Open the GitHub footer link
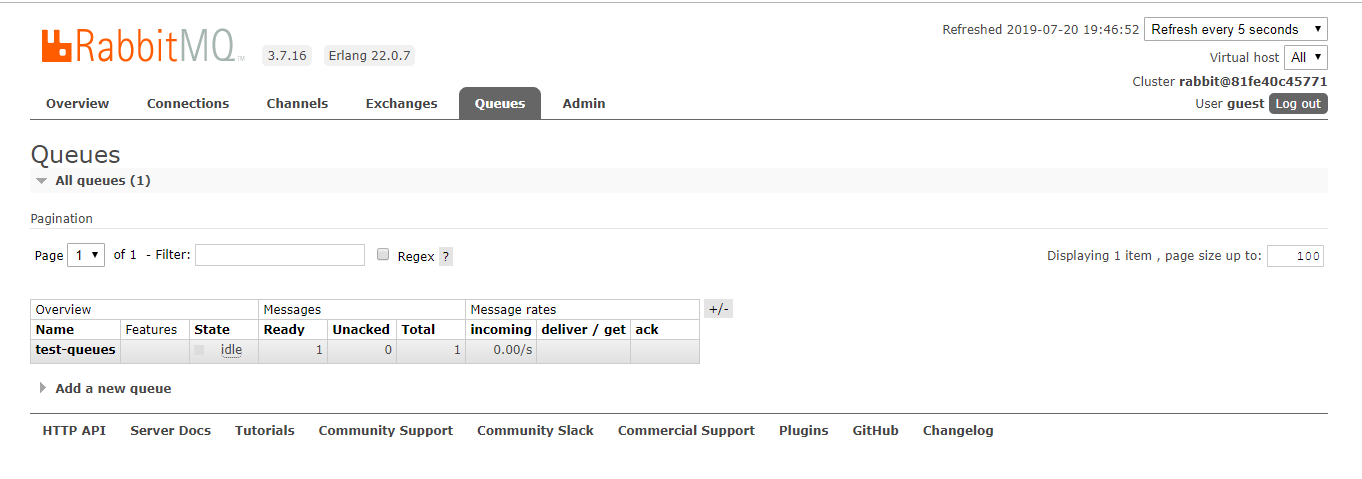 tap(875, 431)
